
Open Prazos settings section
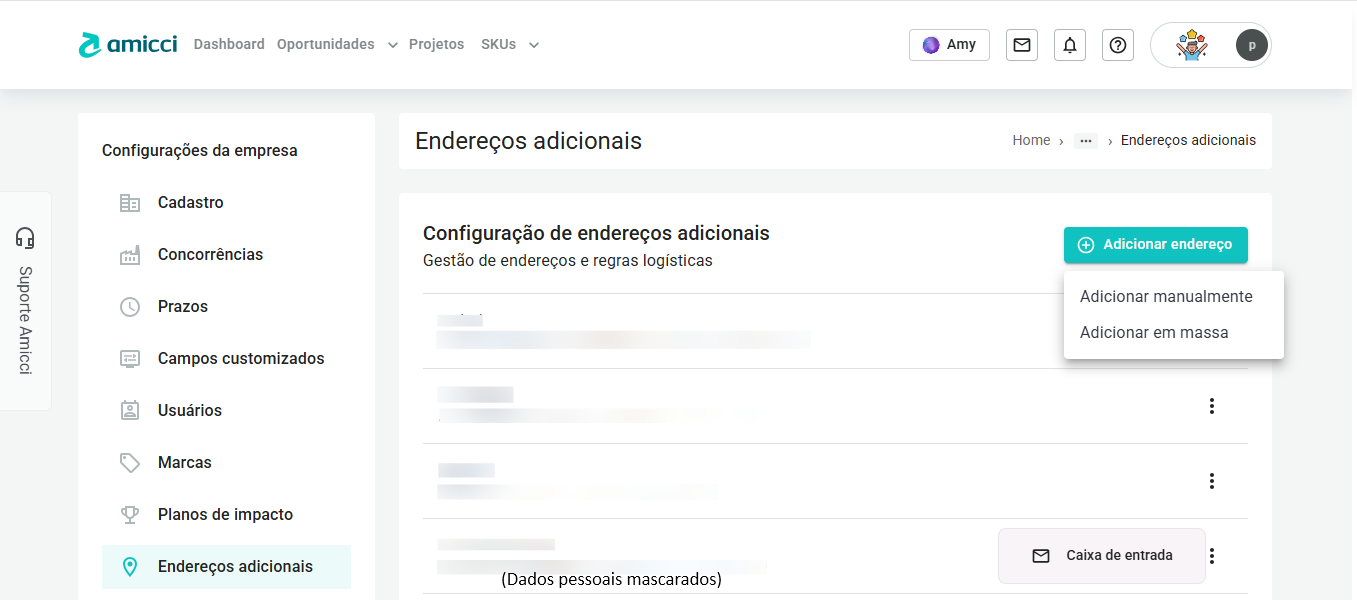point(183,307)
